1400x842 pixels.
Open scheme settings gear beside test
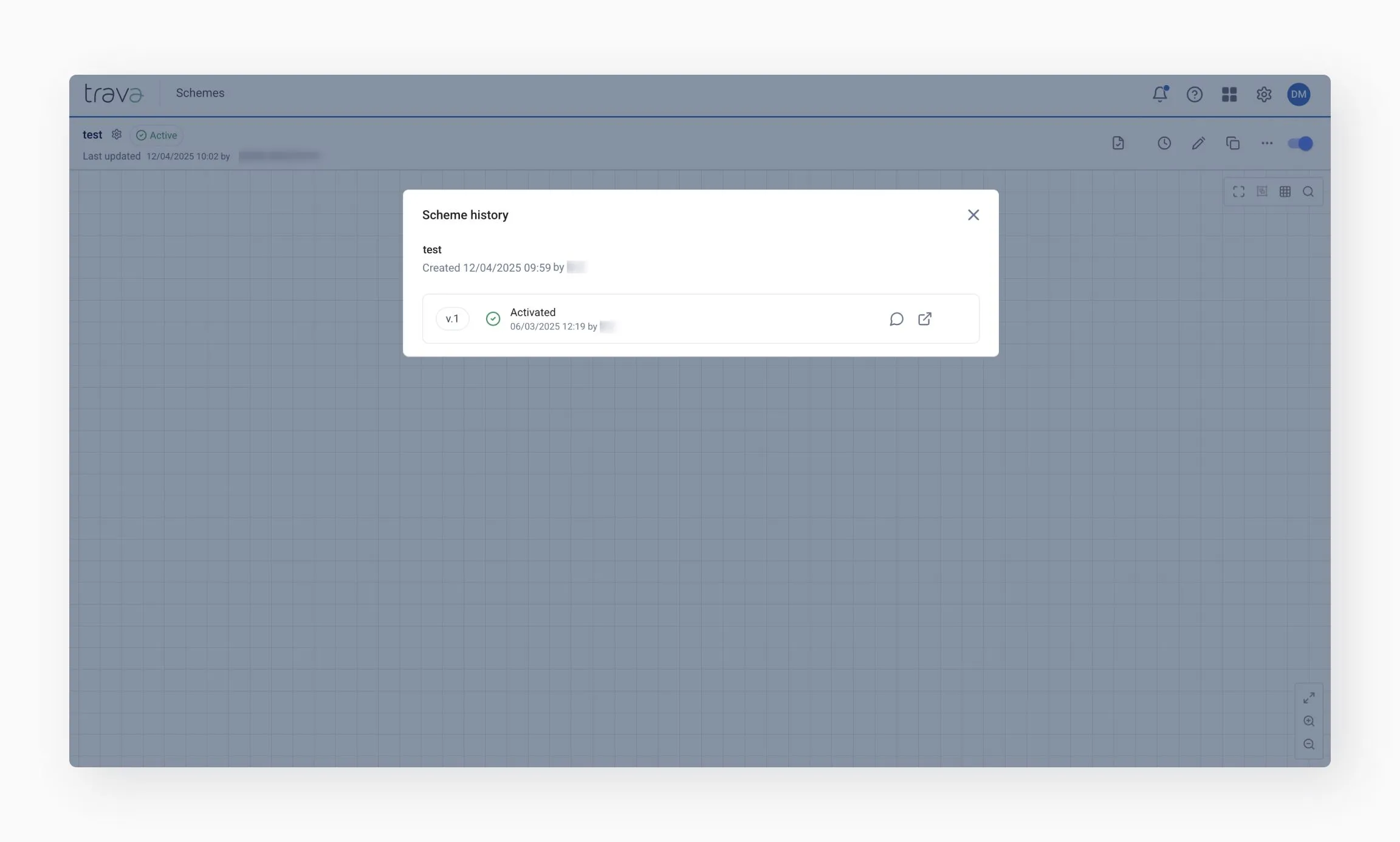[117, 135]
